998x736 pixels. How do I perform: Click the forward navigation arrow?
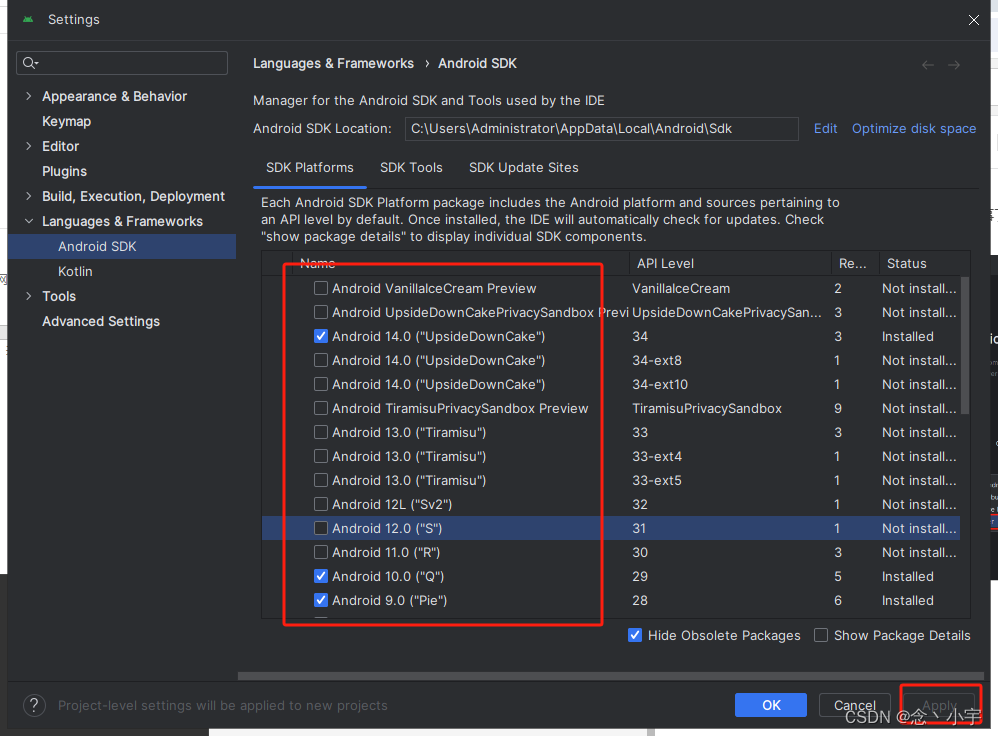(953, 65)
